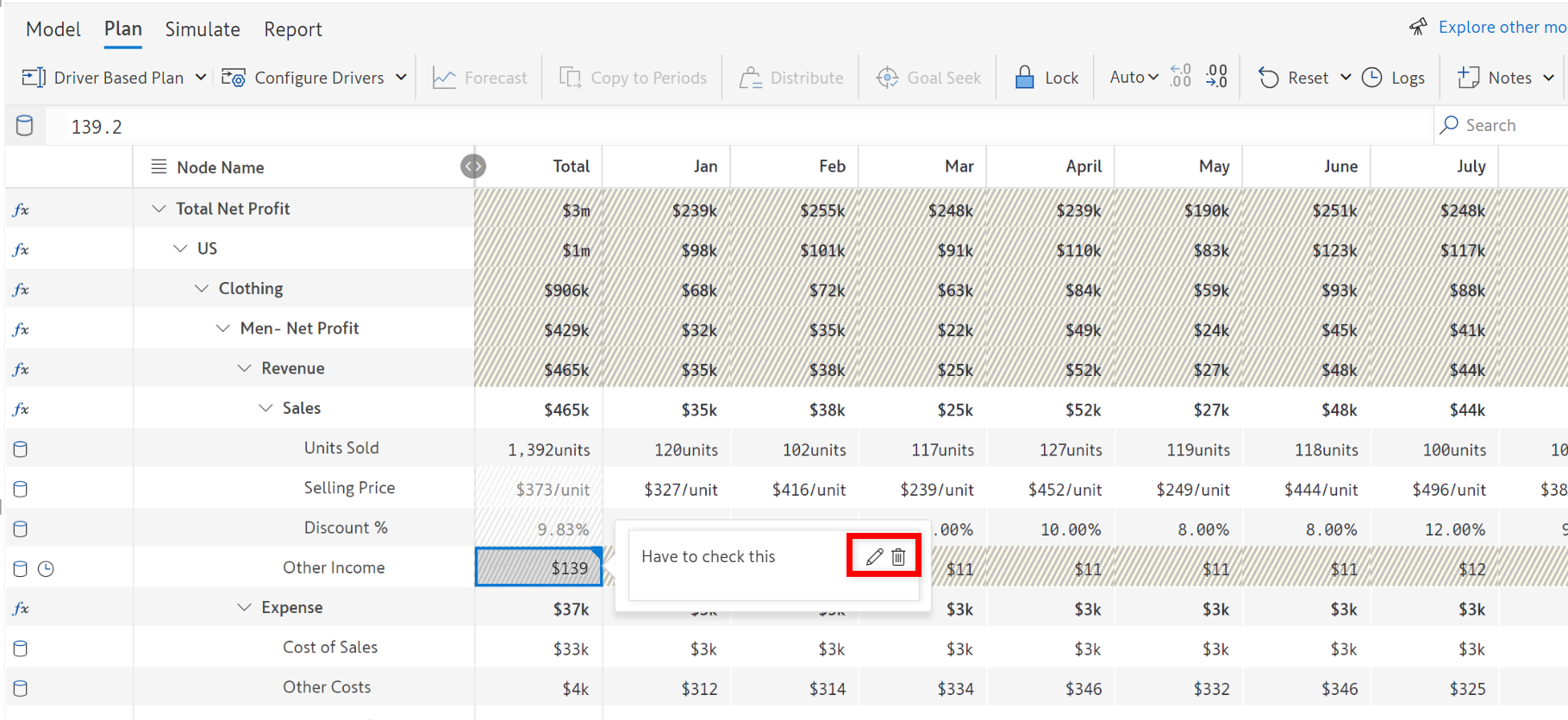Delete the note using trash icon
The width and height of the screenshot is (1568, 720).
point(898,557)
